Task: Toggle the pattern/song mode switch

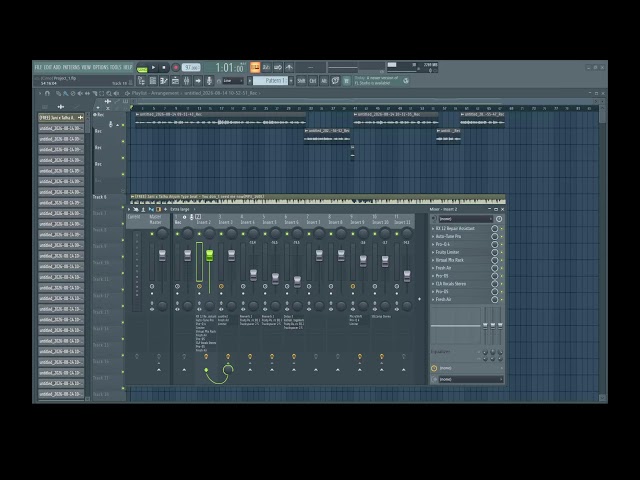Action: 142,68
